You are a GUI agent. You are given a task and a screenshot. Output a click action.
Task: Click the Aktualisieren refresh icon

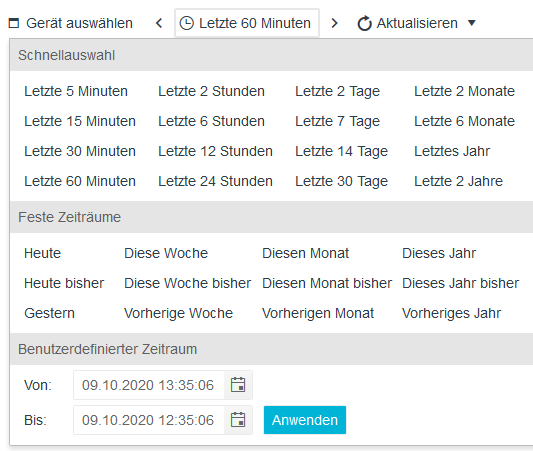[x=364, y=23]
